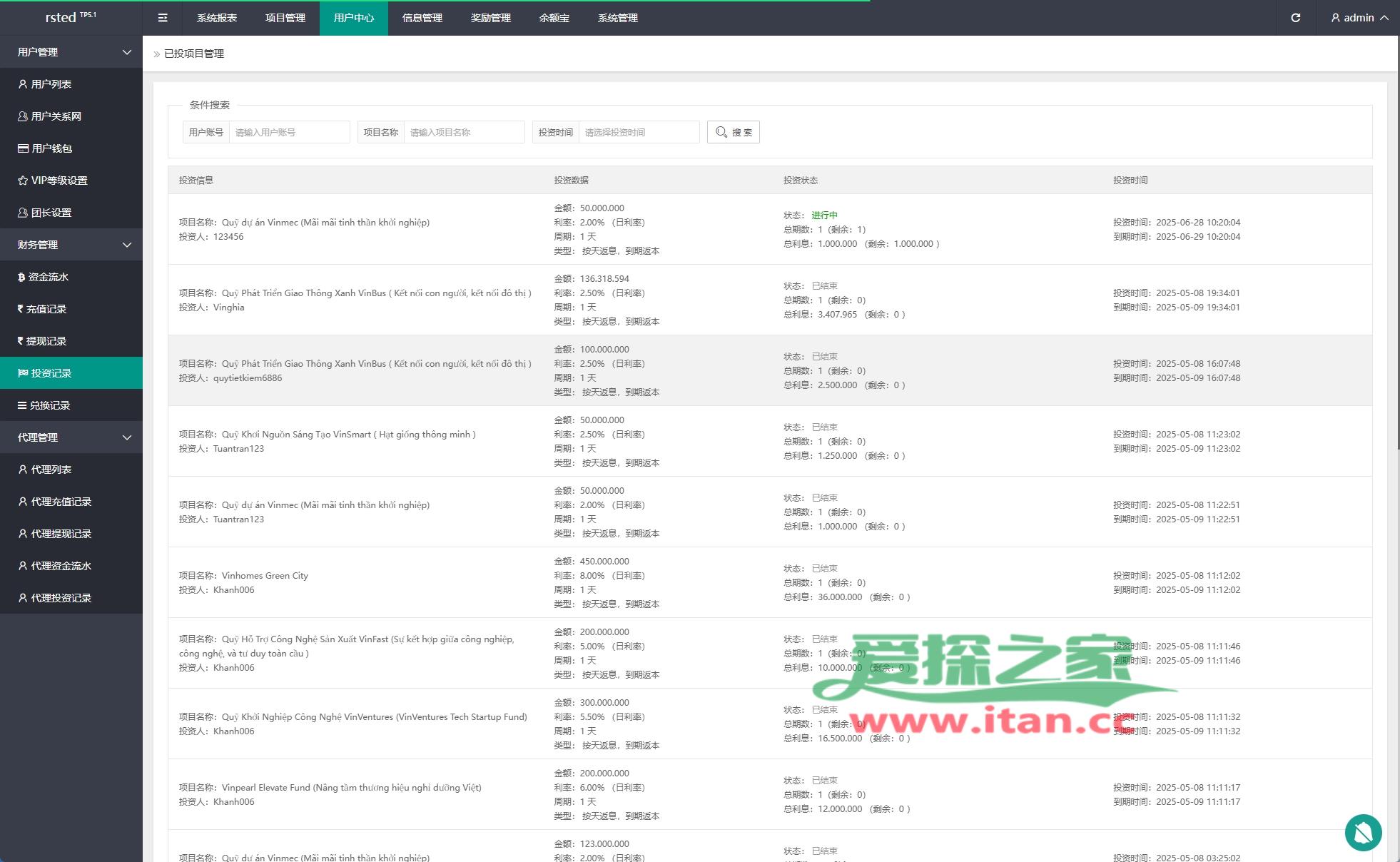Click investor name quytietkiem6886
The image size is (1400, 862).
248,378
